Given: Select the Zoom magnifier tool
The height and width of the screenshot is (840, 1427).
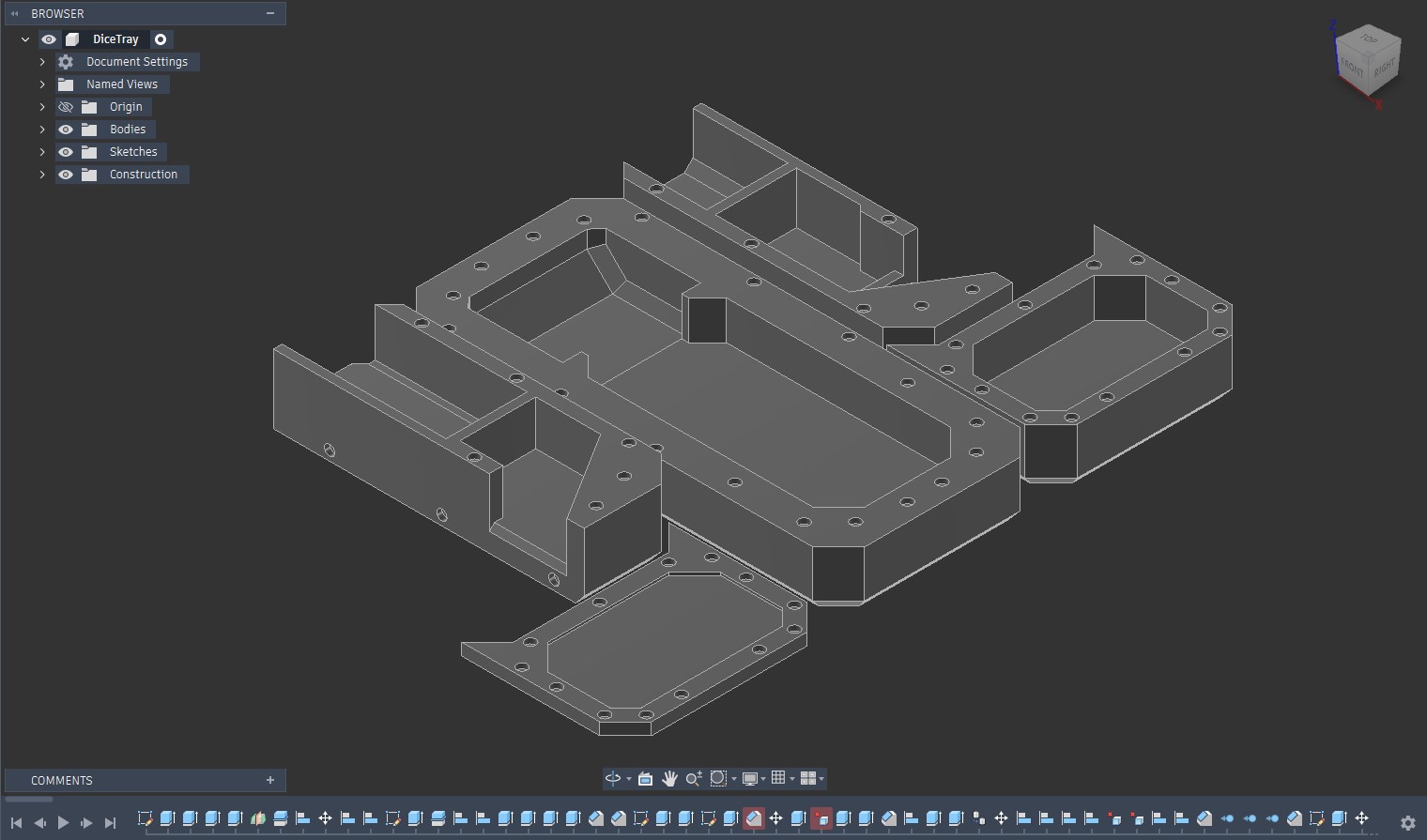Looking at the screenshot, I should pos(694,778).
